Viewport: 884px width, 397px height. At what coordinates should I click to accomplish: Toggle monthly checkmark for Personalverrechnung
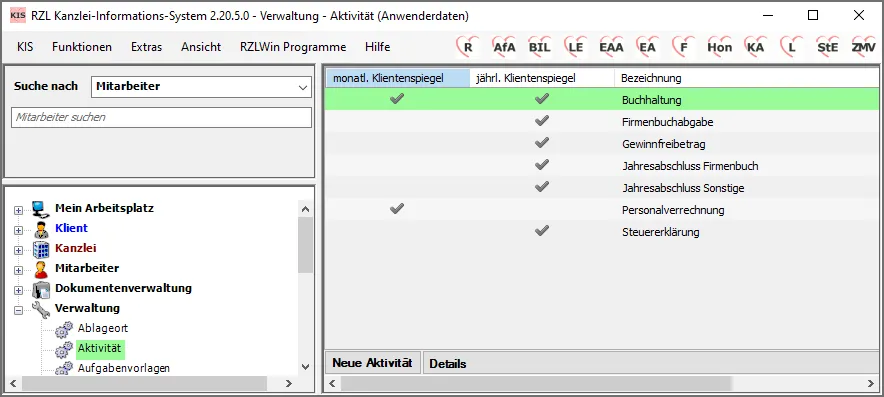point(397,209)
